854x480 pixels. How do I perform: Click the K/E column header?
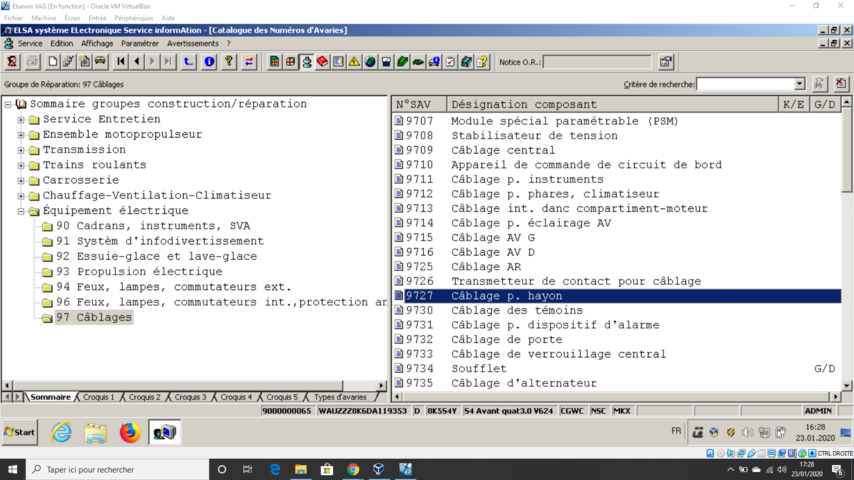coord(794,105)
